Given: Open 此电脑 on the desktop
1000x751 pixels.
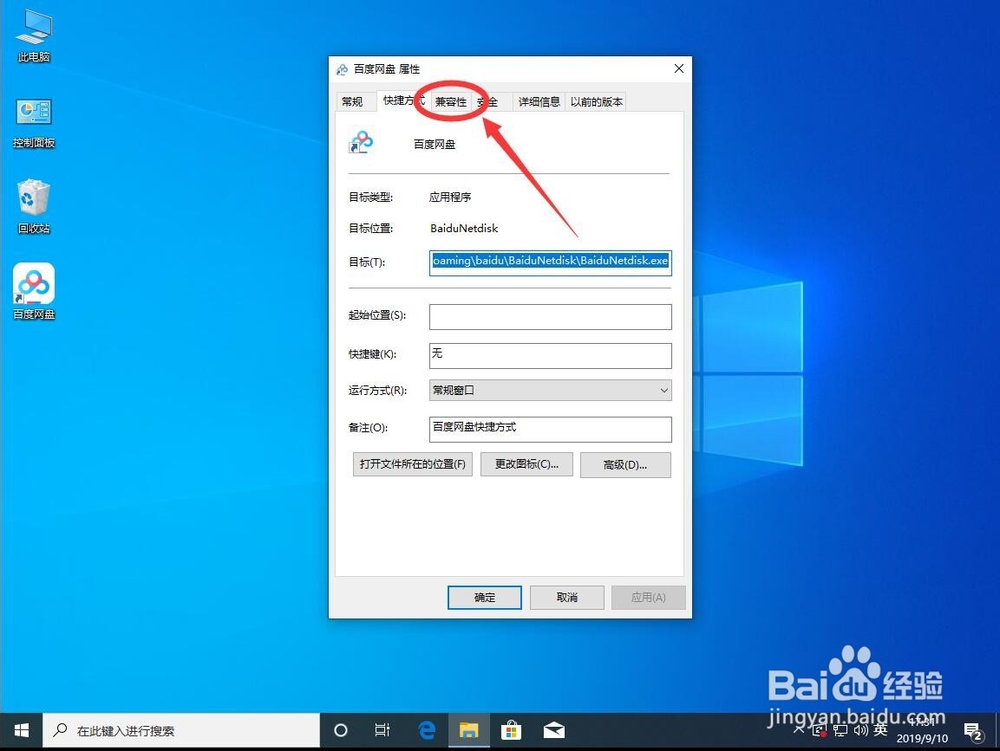Looking at the screenshot, I should [x=33, y=30].
